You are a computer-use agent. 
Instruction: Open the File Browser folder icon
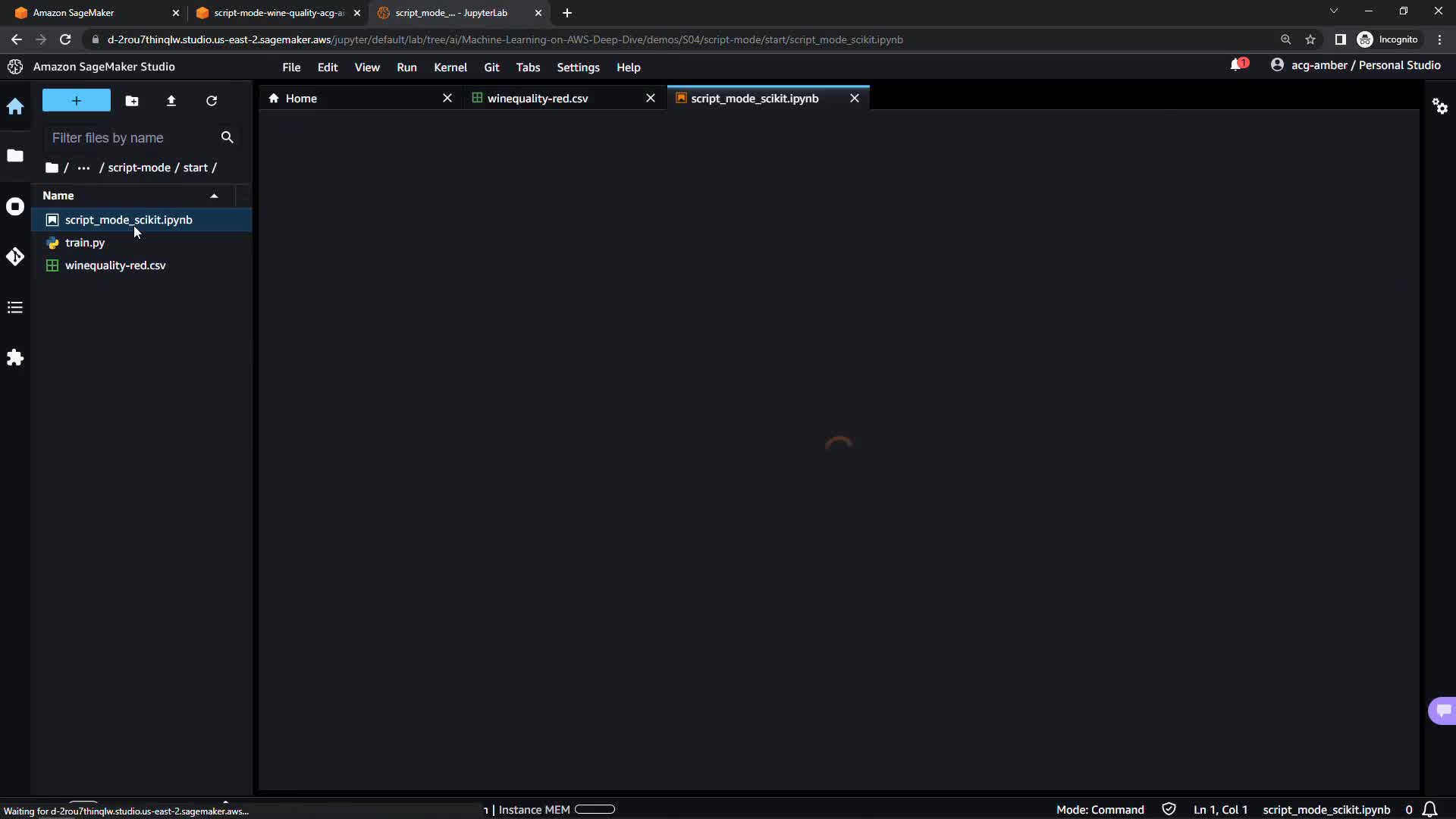coord(15,155)
